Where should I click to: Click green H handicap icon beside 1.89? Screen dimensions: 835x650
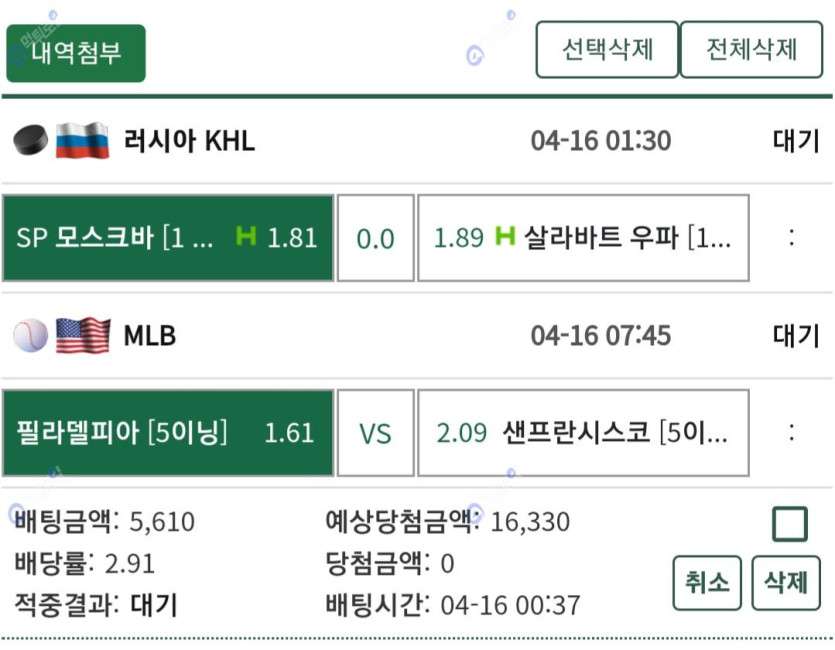505,236
